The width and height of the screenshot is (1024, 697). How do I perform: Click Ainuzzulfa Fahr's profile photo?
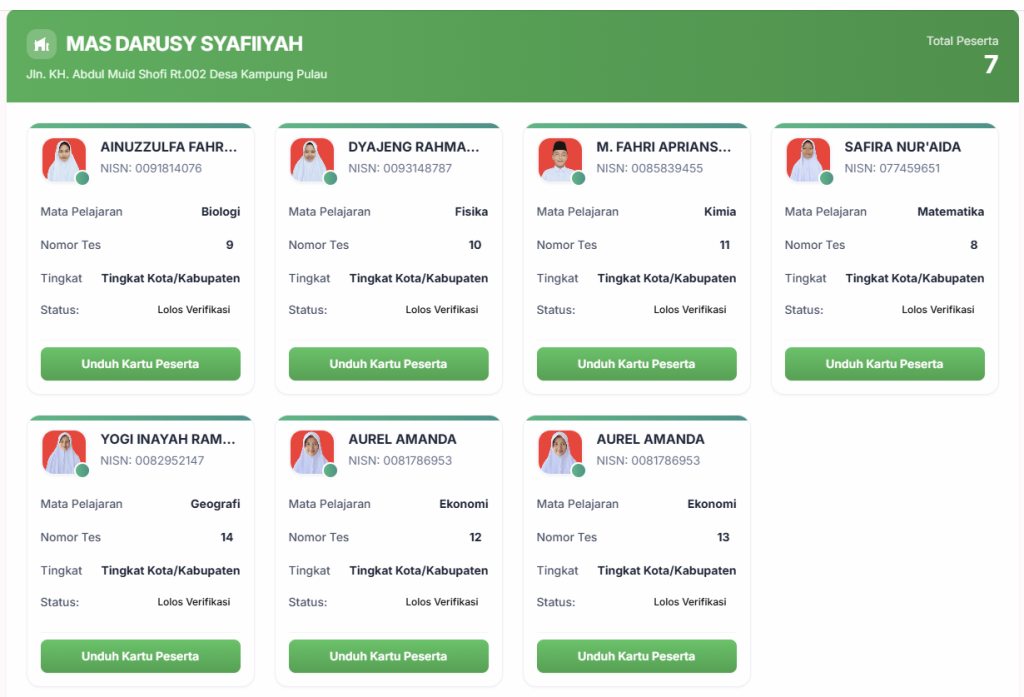[x=63, y=159]
